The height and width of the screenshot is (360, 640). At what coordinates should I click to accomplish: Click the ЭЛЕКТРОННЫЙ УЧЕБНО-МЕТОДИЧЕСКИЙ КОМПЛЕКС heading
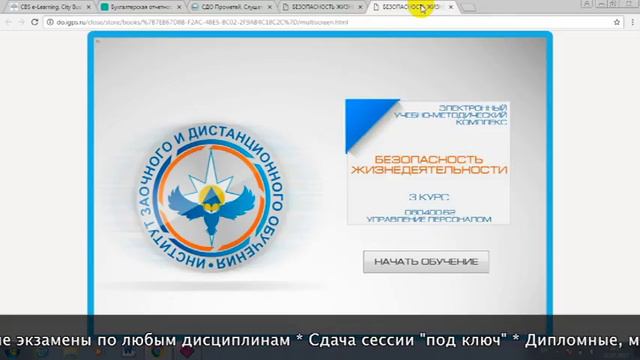(x=451, y=115)
